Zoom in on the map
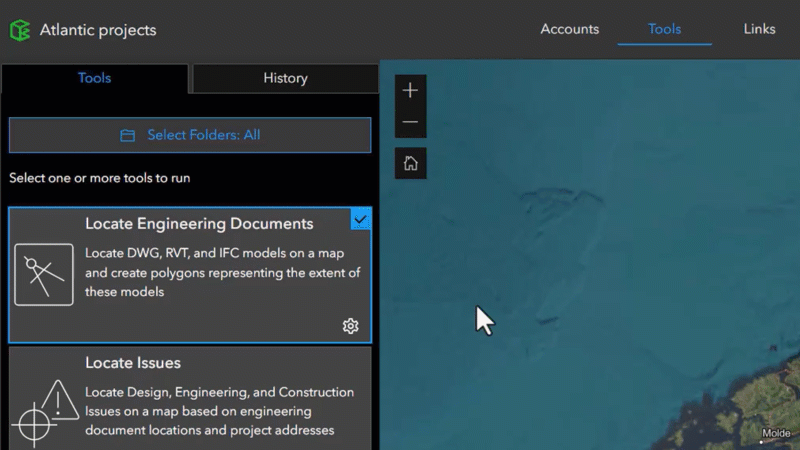The height and width of the screenshot is (450, 800). point(410,91)
